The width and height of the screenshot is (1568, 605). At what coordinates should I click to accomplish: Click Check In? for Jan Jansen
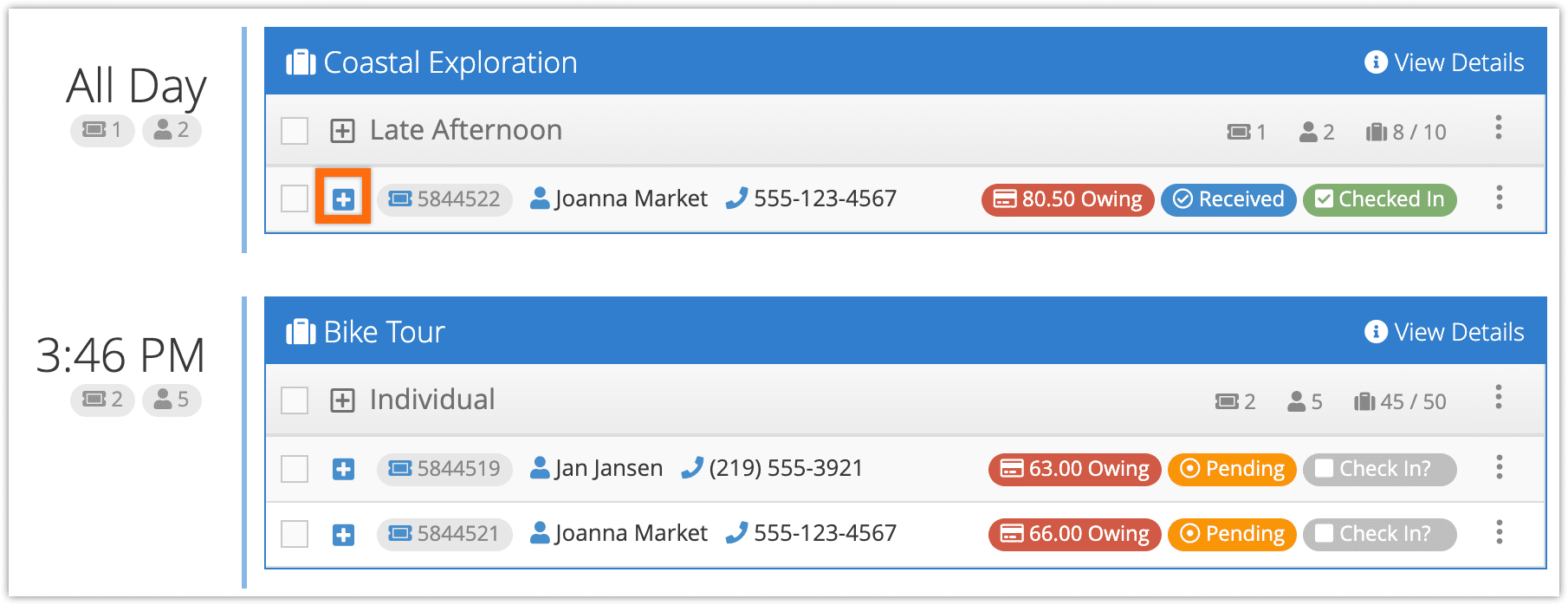click(1380, 469)
